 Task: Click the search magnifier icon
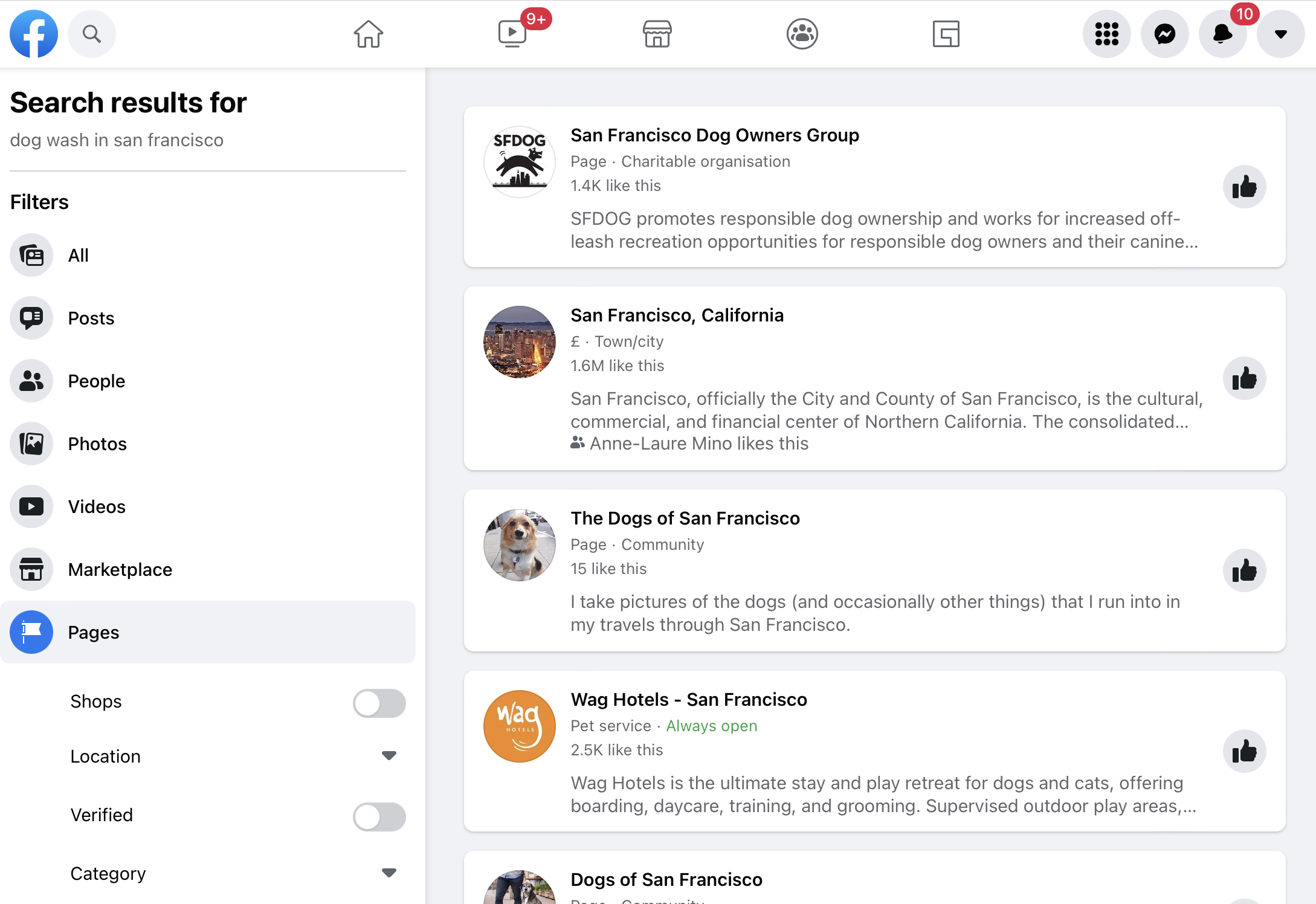tap(91, 34)
